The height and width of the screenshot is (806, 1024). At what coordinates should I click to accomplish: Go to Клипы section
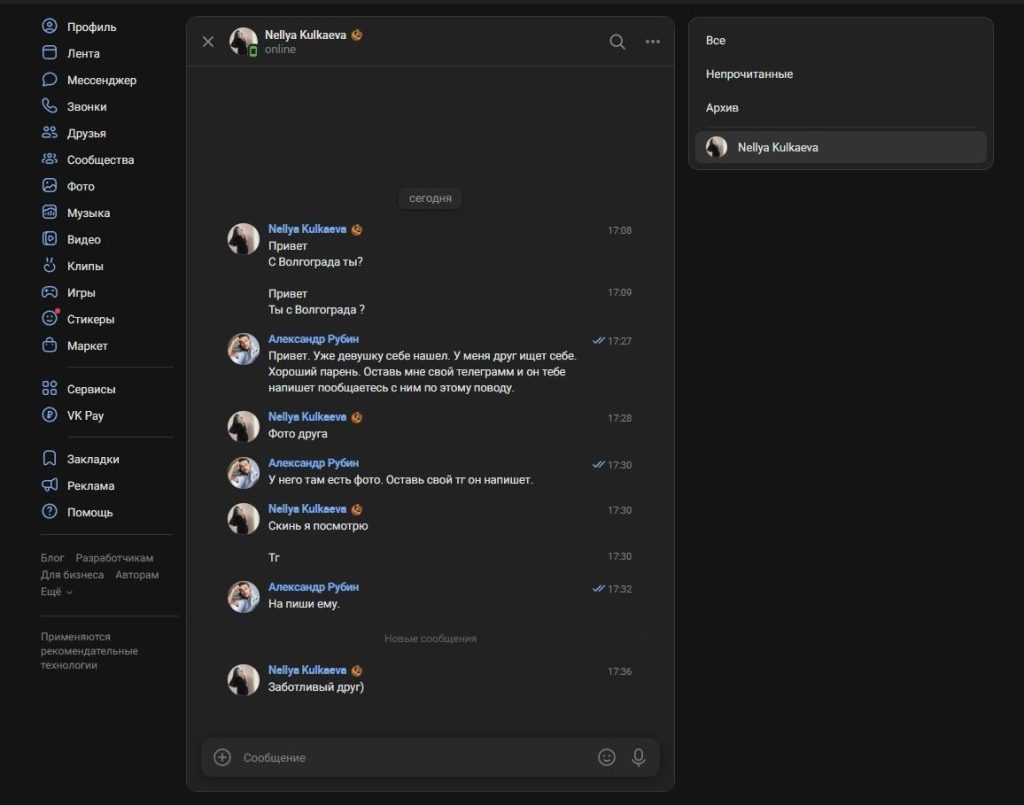coord(85,266)
